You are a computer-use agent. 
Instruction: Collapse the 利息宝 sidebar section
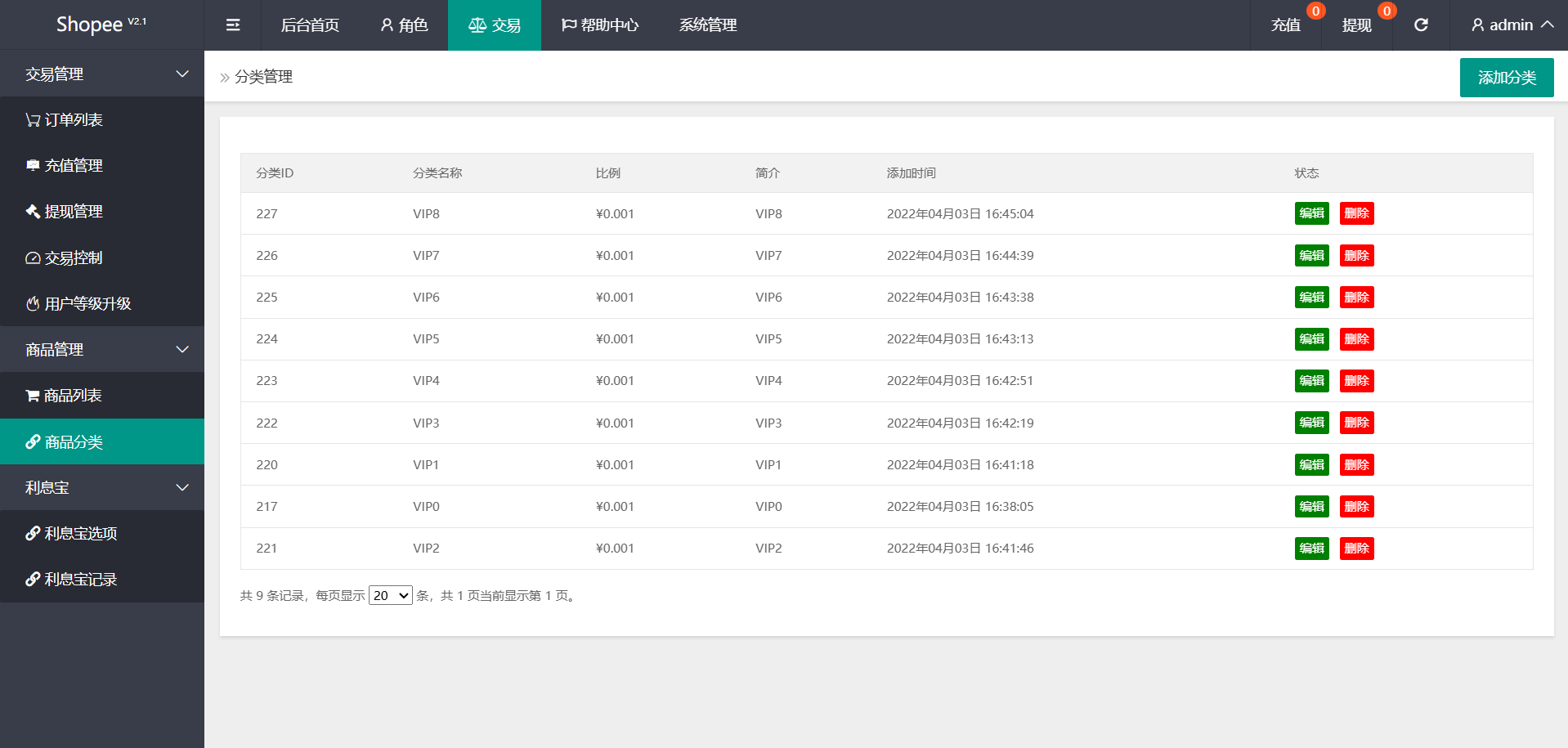pyautogui.click(x=102, y=487)
